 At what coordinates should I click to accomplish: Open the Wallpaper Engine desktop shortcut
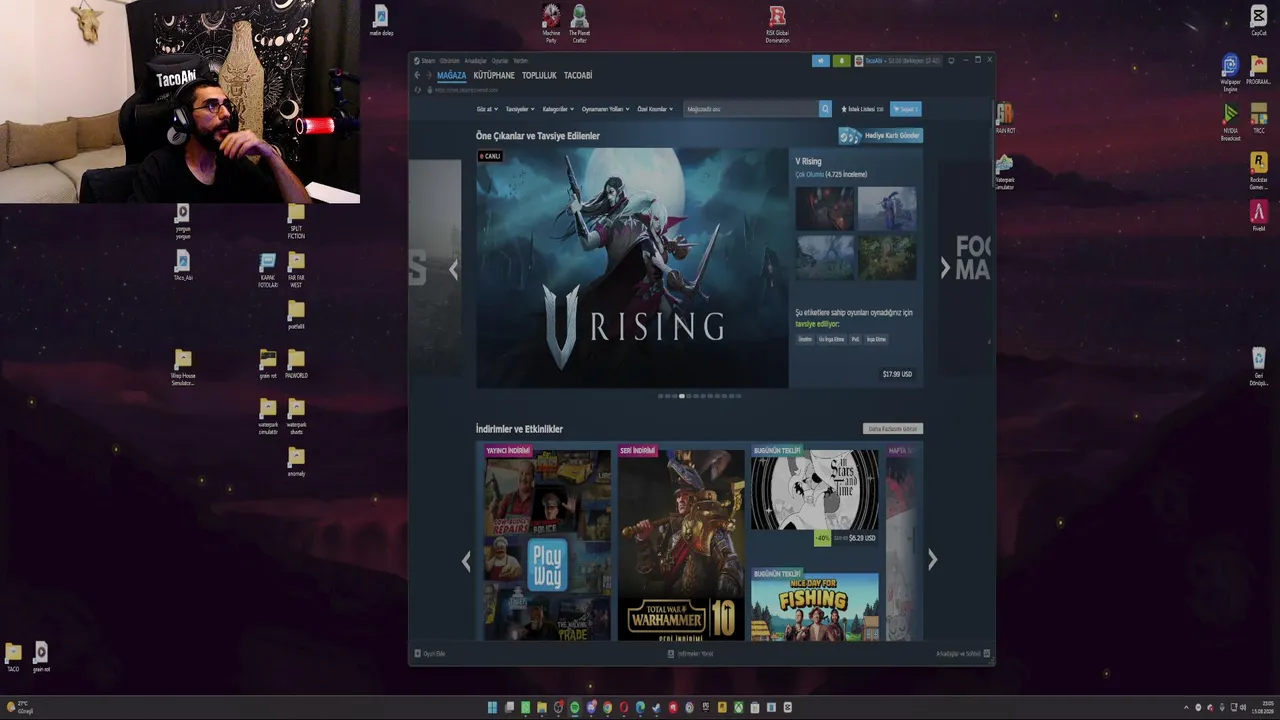(x=1230, y=72)
